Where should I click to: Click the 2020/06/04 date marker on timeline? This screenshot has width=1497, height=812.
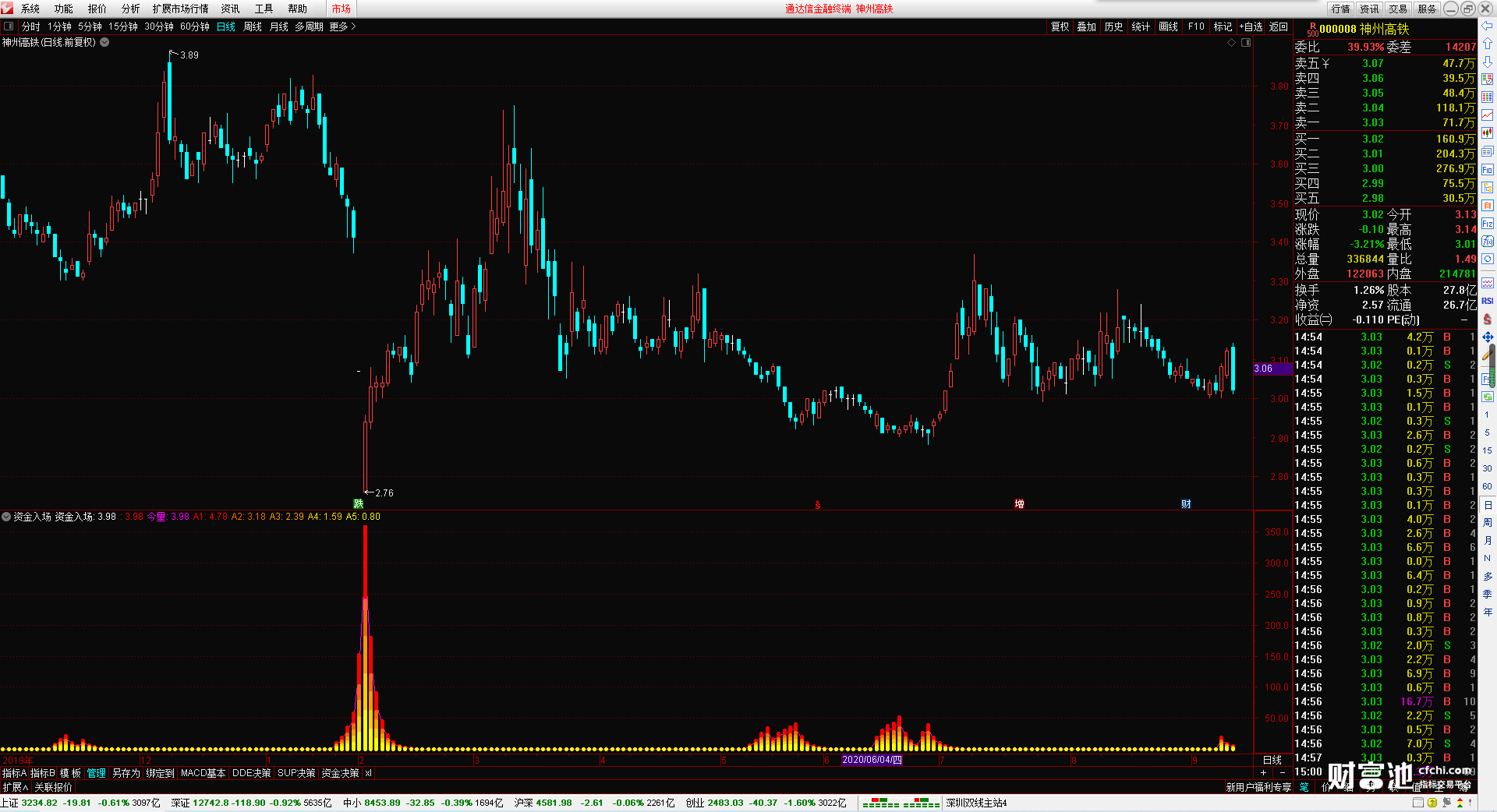point(872,760)
